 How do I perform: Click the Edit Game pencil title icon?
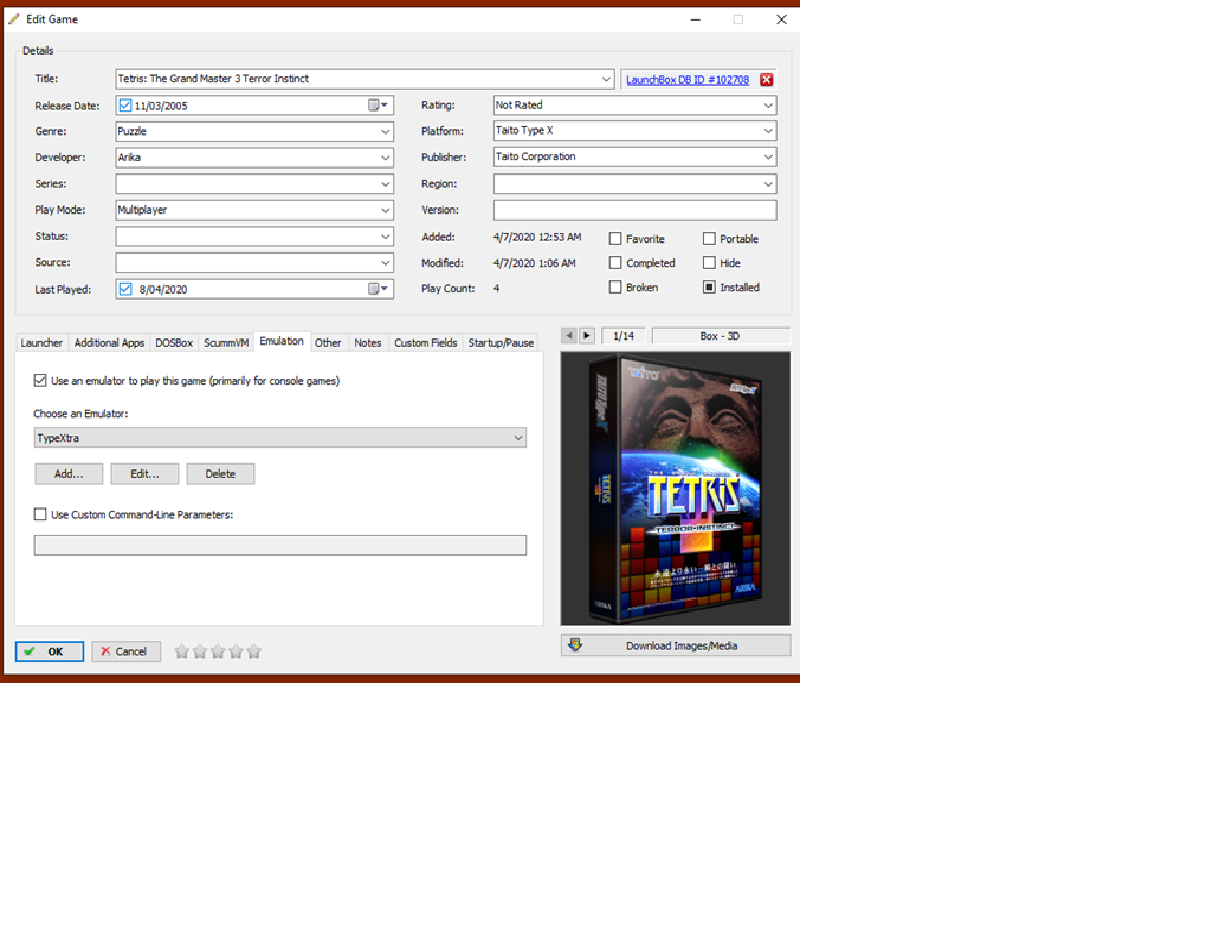click(x=13, y=19)
